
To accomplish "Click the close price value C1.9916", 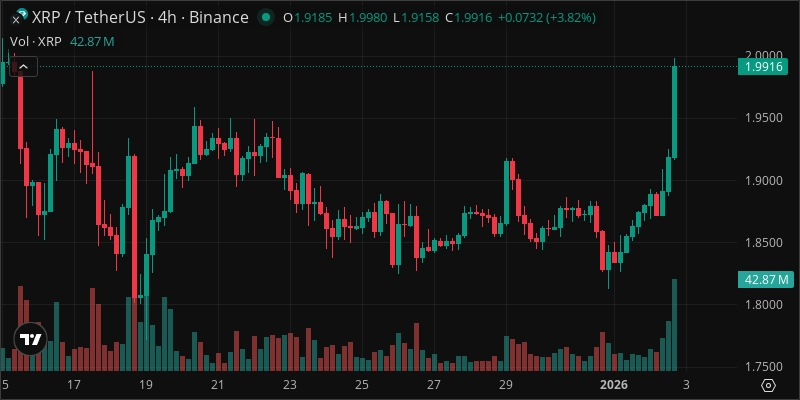I will pos(468,18).
